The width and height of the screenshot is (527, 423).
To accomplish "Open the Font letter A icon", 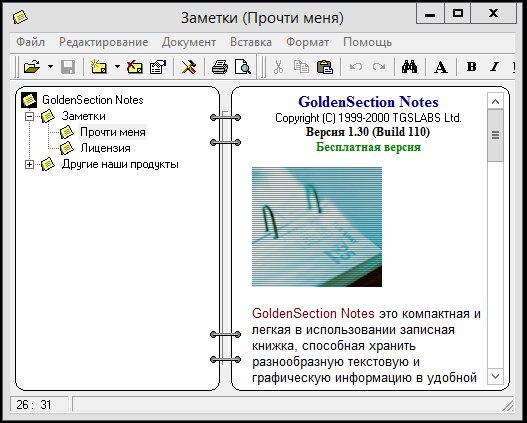I will [x=441, y=67].
